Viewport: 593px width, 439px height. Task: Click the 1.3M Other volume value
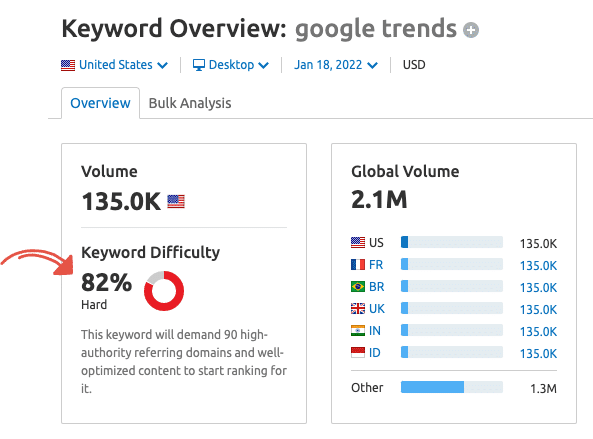point(543,388)
